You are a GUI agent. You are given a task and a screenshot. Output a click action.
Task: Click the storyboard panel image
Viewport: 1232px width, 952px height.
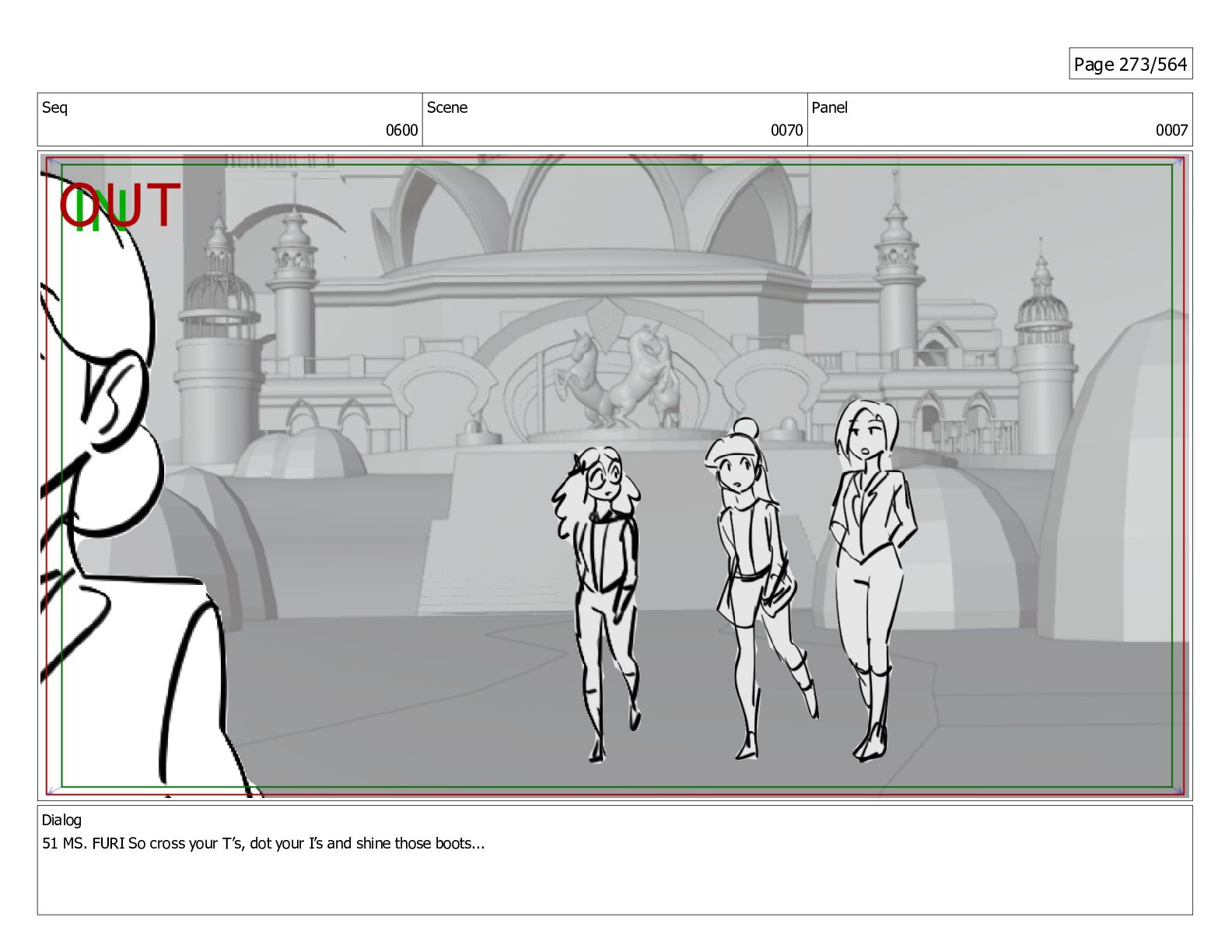point(614,476)
